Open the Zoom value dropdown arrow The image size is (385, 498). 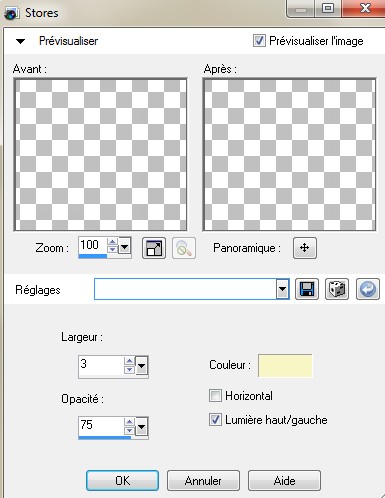[125, 247]
